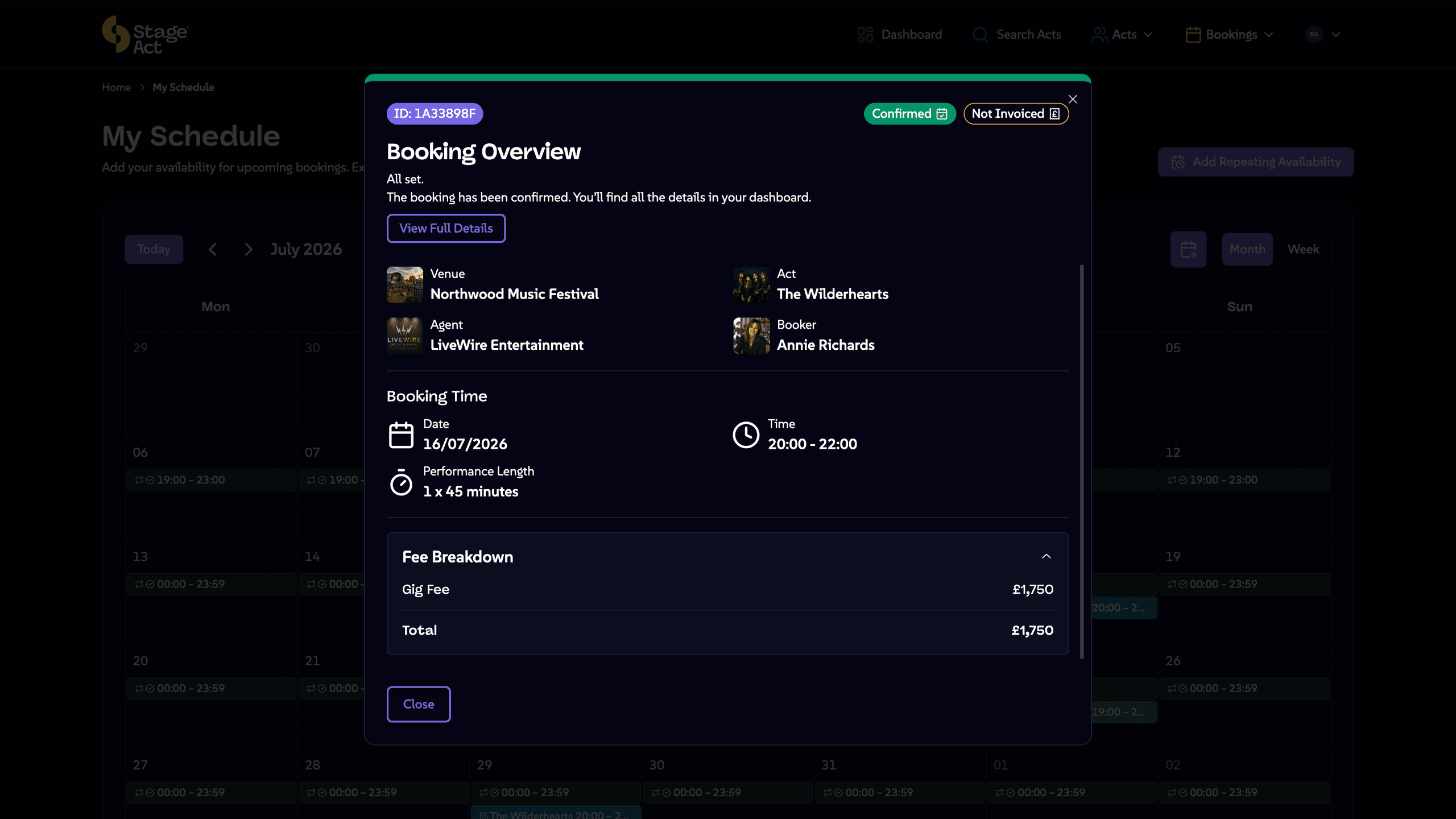Click the LiveWire Entertainment agent logo
Viewport: 1456px width, 819px height.
(405, 336)
